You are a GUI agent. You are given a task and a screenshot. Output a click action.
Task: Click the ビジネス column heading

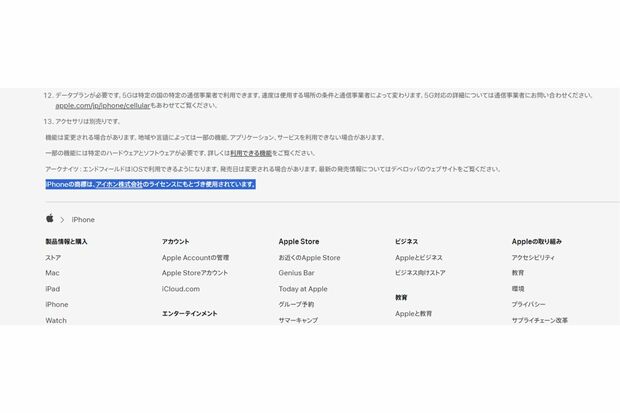[406, 242]
